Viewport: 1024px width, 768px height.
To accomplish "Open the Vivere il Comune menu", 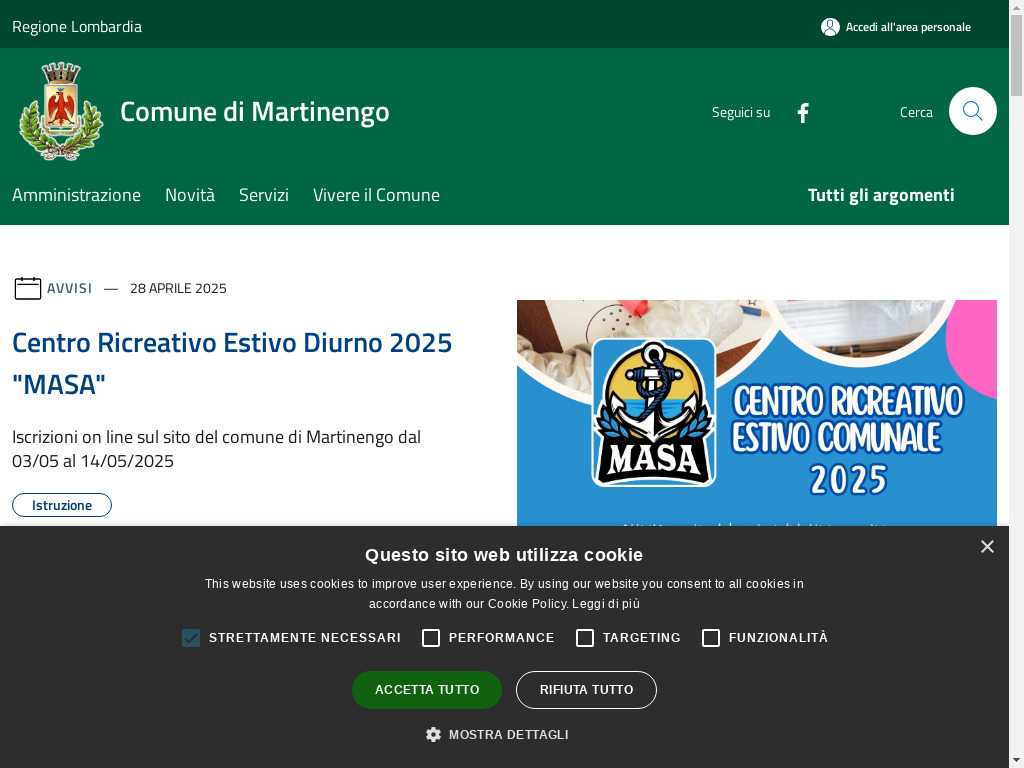I will 376,195.
